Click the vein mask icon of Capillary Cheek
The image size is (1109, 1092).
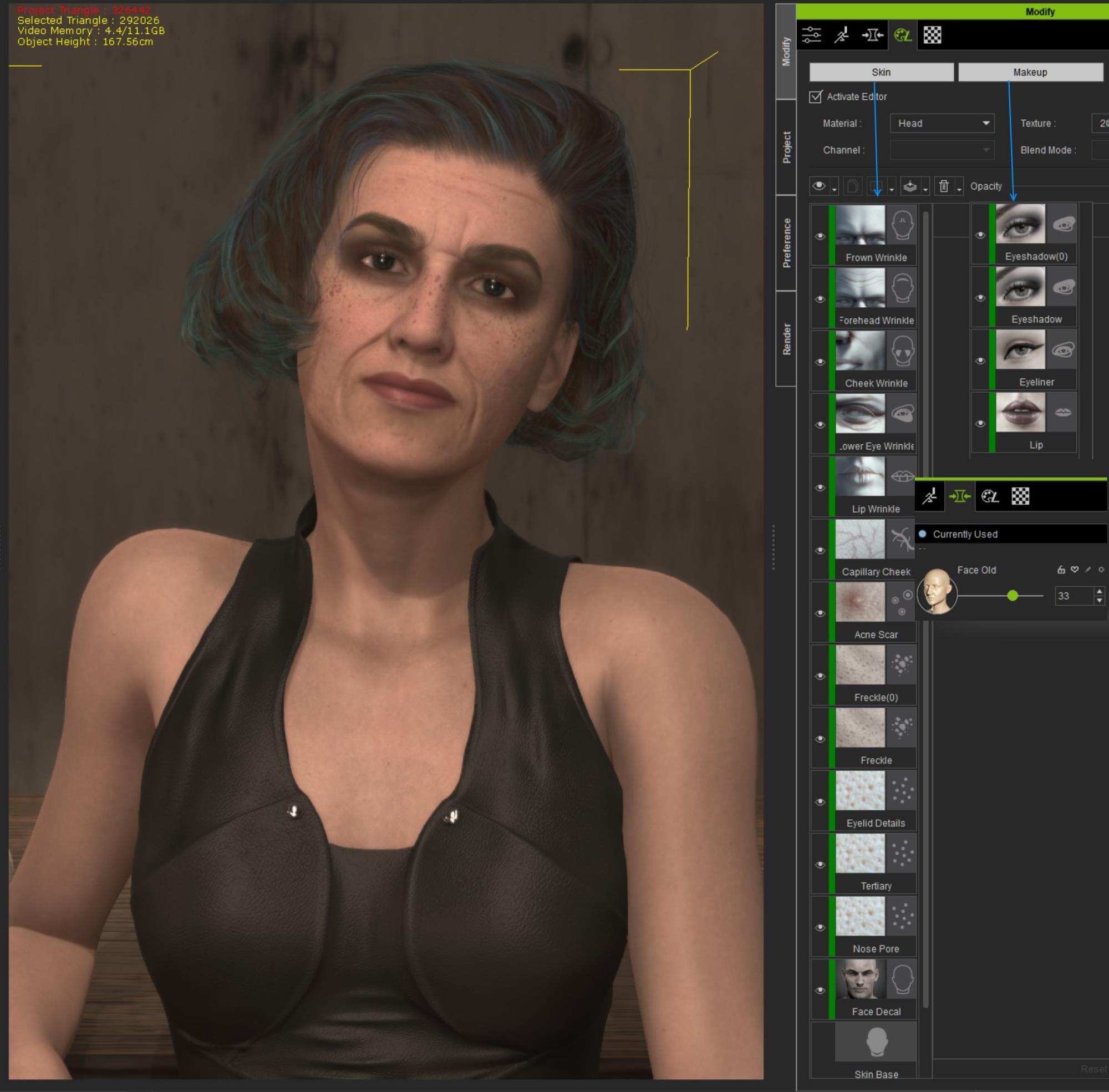tap(901, 539)
